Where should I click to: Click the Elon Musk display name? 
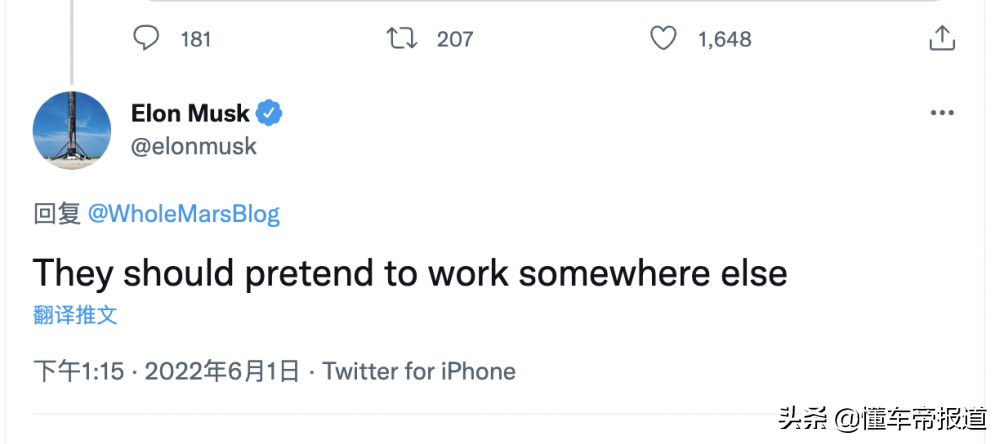[x=190, y=114]
